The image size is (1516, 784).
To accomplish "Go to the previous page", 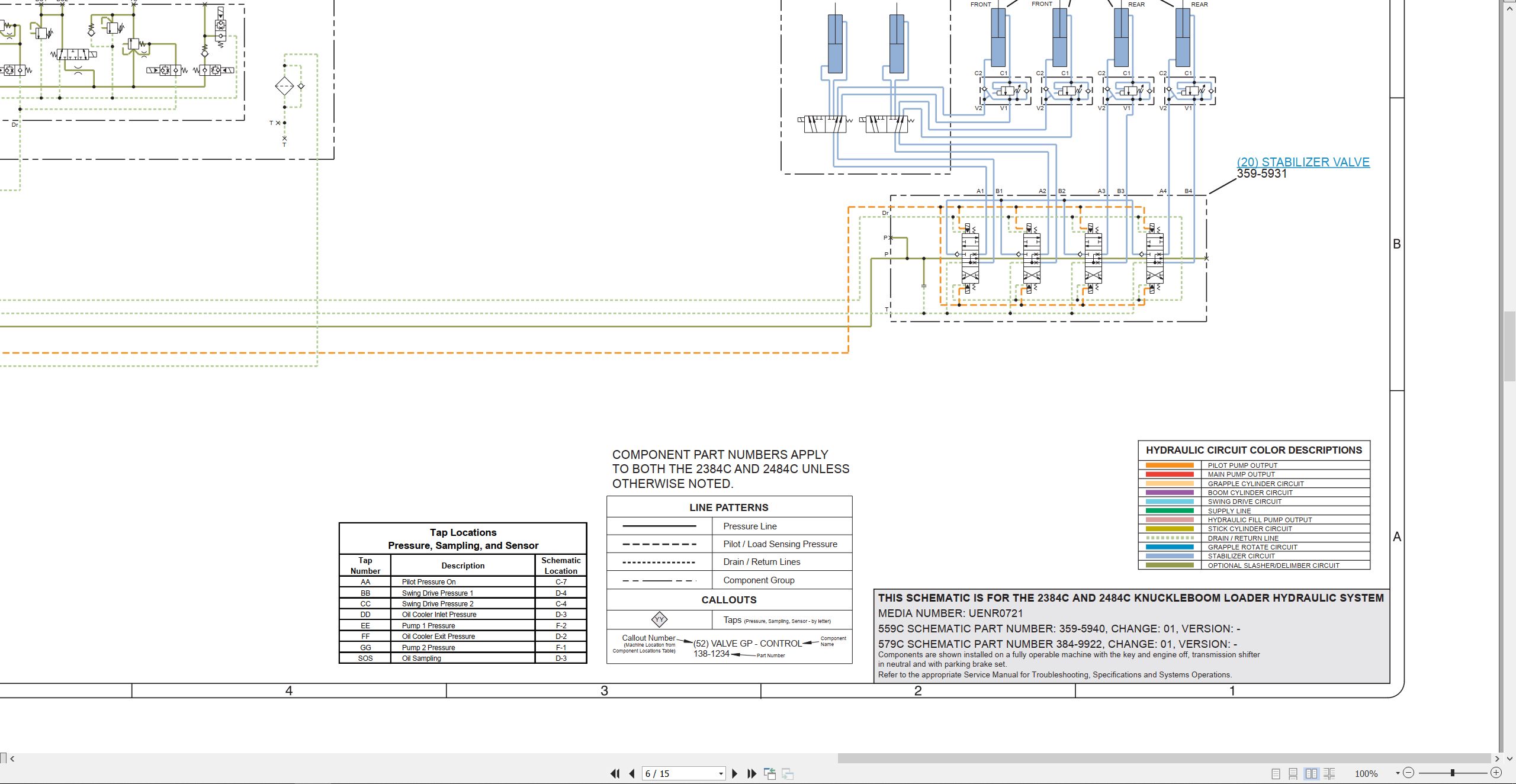I will (632, 773).
